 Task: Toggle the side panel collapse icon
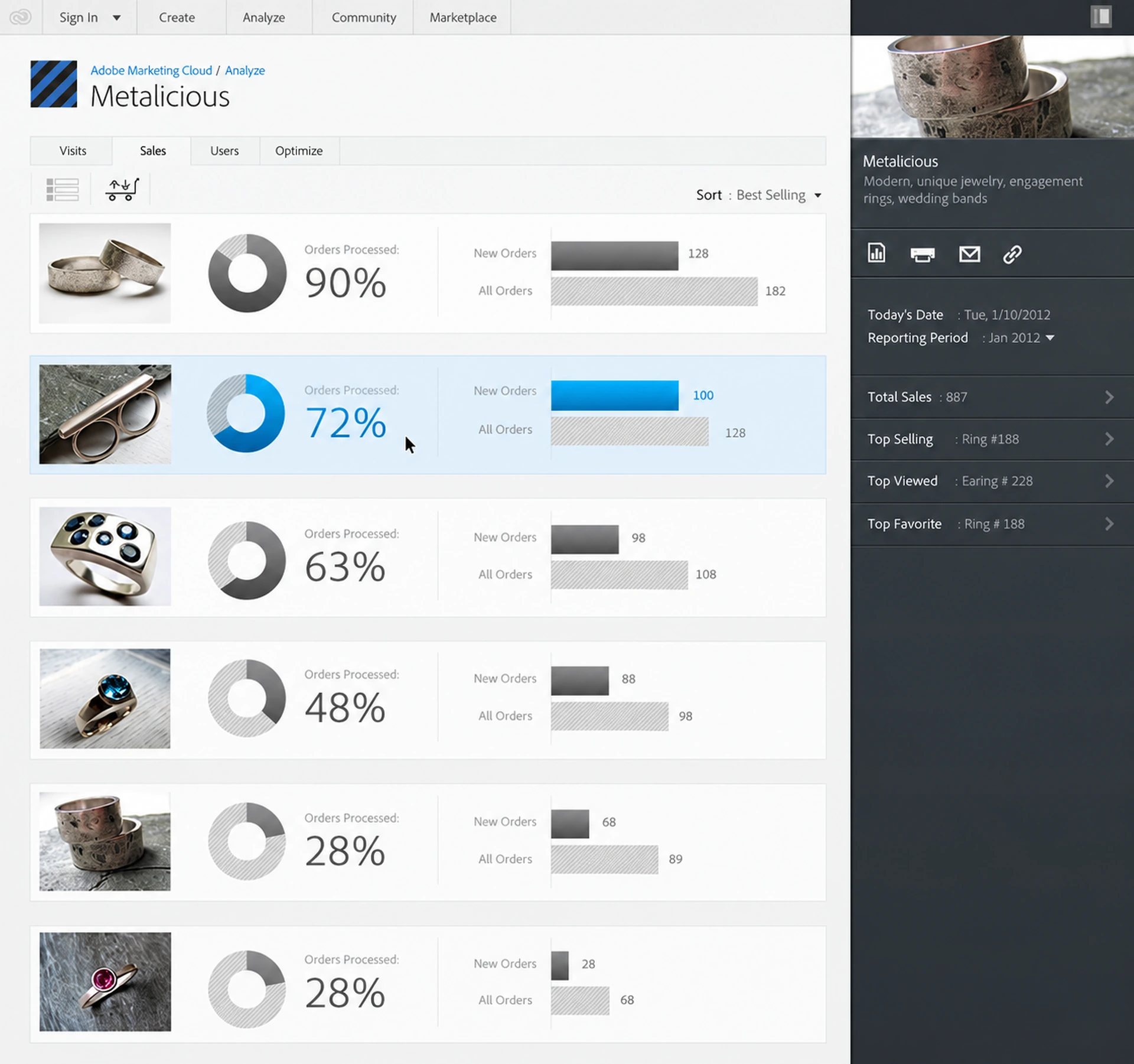pos(1101,17)
